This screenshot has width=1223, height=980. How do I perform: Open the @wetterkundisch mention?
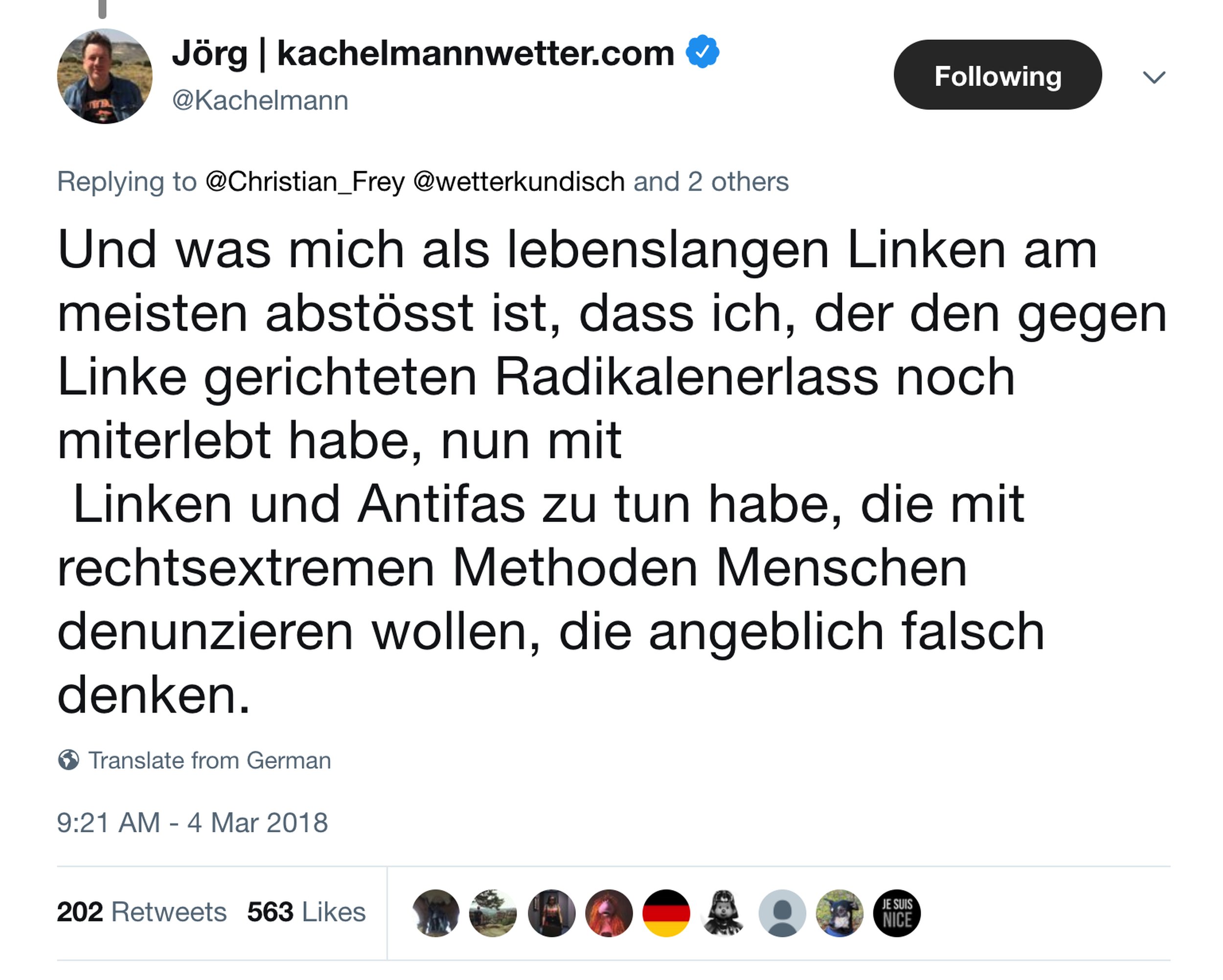coord(519,182)
